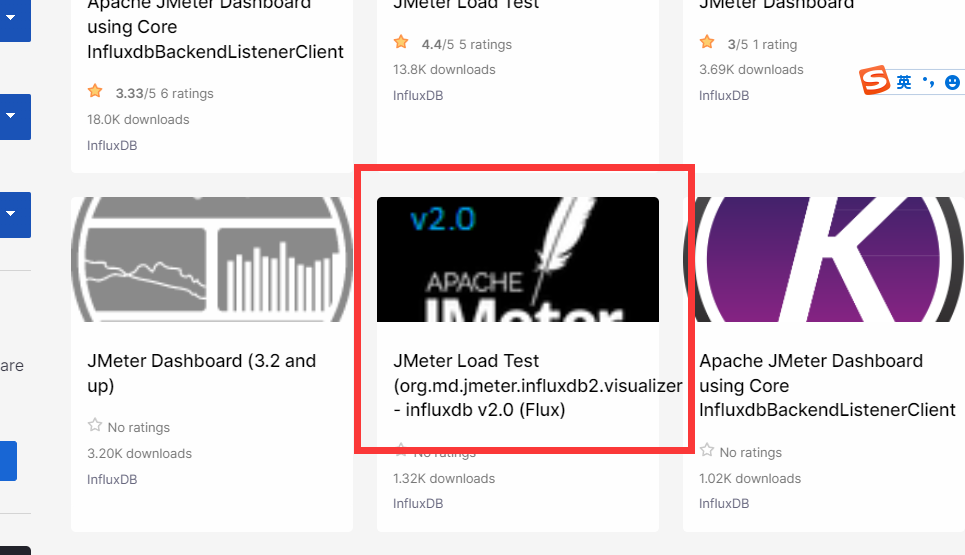Click the orange star beside 3/5 rating

(707, 42)
